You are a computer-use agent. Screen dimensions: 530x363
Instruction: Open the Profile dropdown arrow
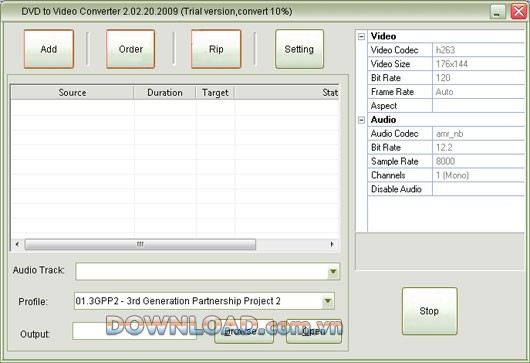(328, 301)
